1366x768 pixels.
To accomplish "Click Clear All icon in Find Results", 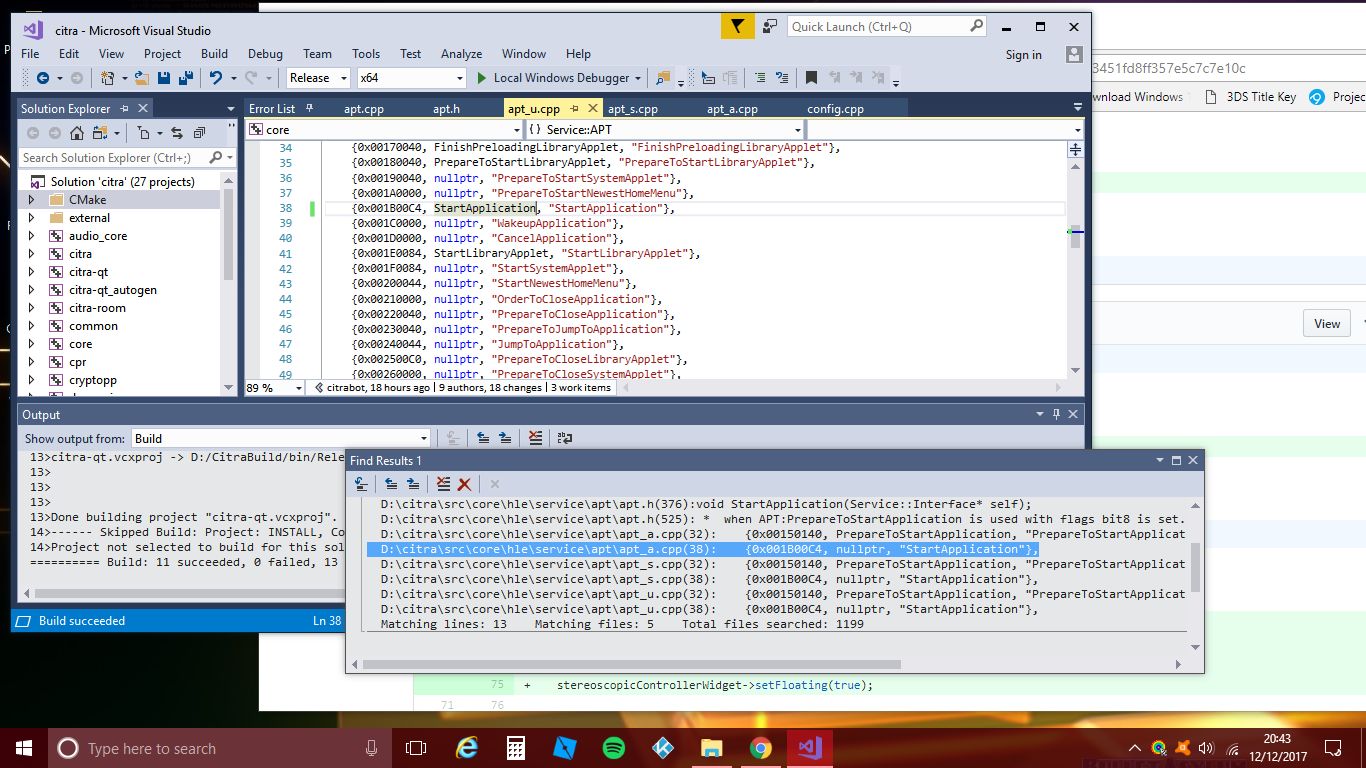I will [443, 484].
